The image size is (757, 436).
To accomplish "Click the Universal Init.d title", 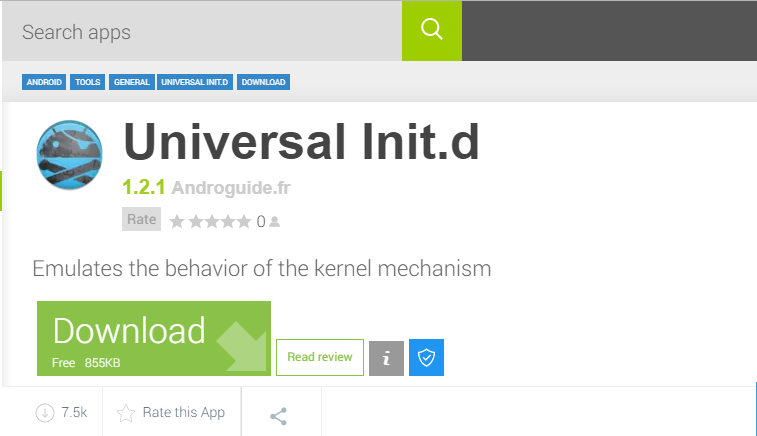I will (x=301, y=142).
